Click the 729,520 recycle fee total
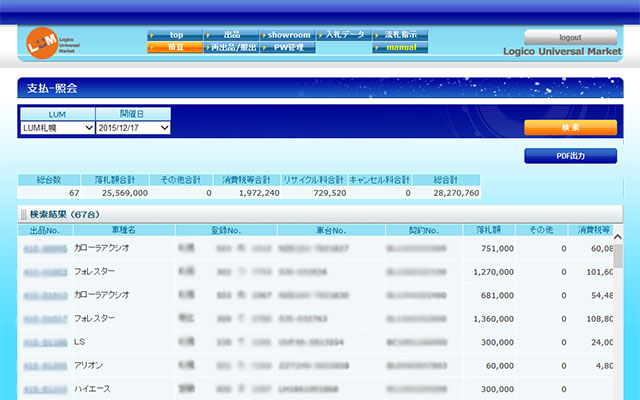Image resolution: width=640 pixels, height=400 pixels. (x=330, y=193)
